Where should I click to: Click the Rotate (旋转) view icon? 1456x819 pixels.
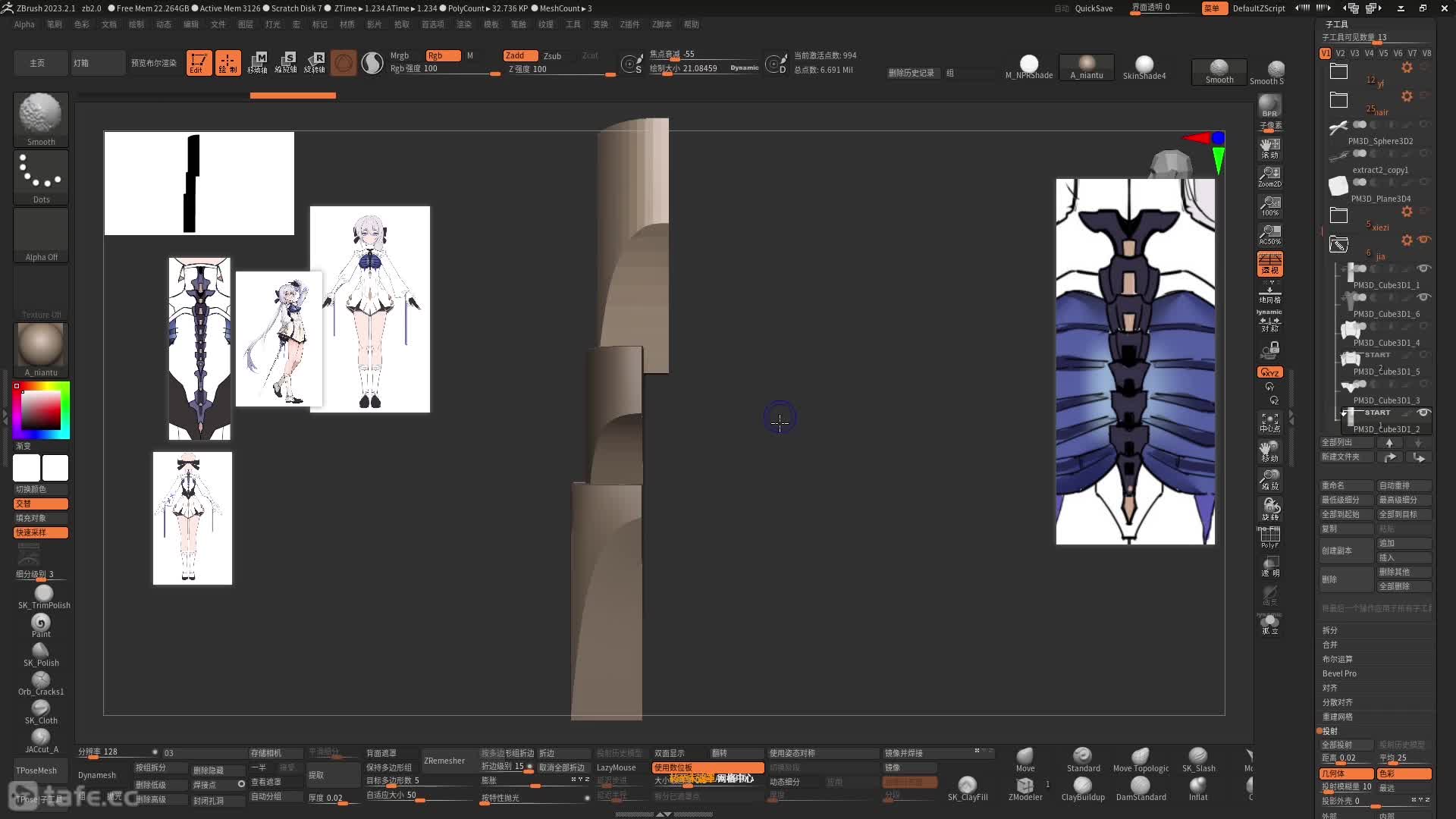pyautogui.click(x=1269, y=510)
